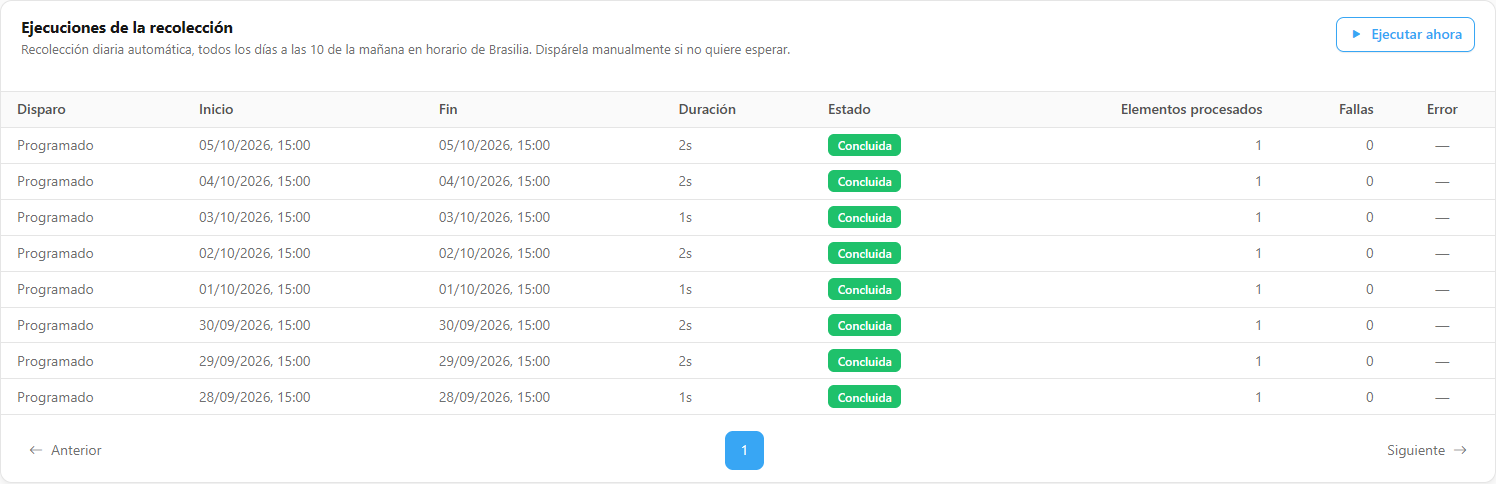
Task: Click the Duración column header
Action: (x=707, y=109)
